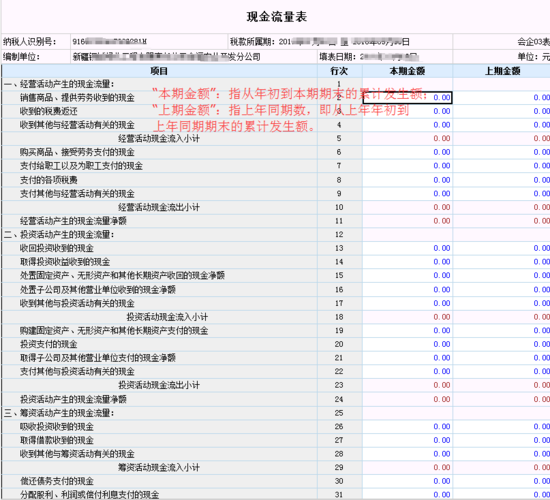This screenshot has width=550, height=500.
Task: Click 本期金额 cell for 取得投资收益收到的现金
Action: coord(407,262)
